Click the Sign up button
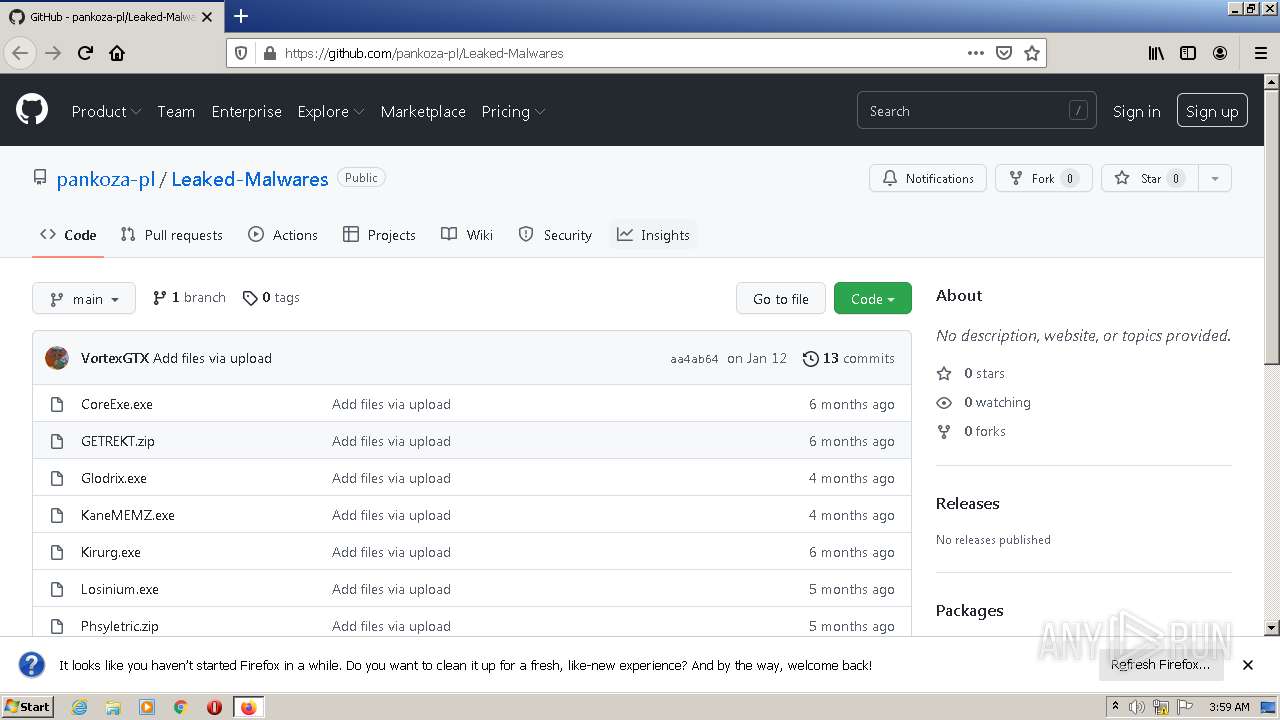 [x=1212, y=111]
